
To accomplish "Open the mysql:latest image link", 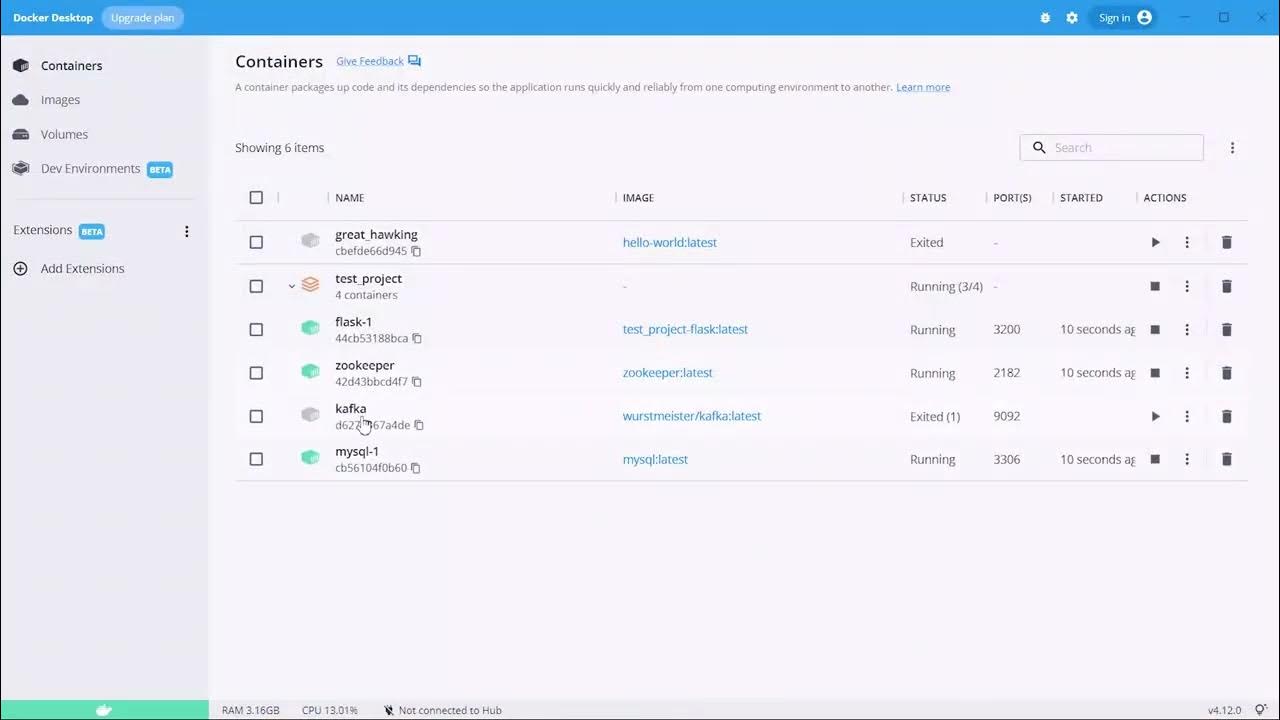I will 655,460.
